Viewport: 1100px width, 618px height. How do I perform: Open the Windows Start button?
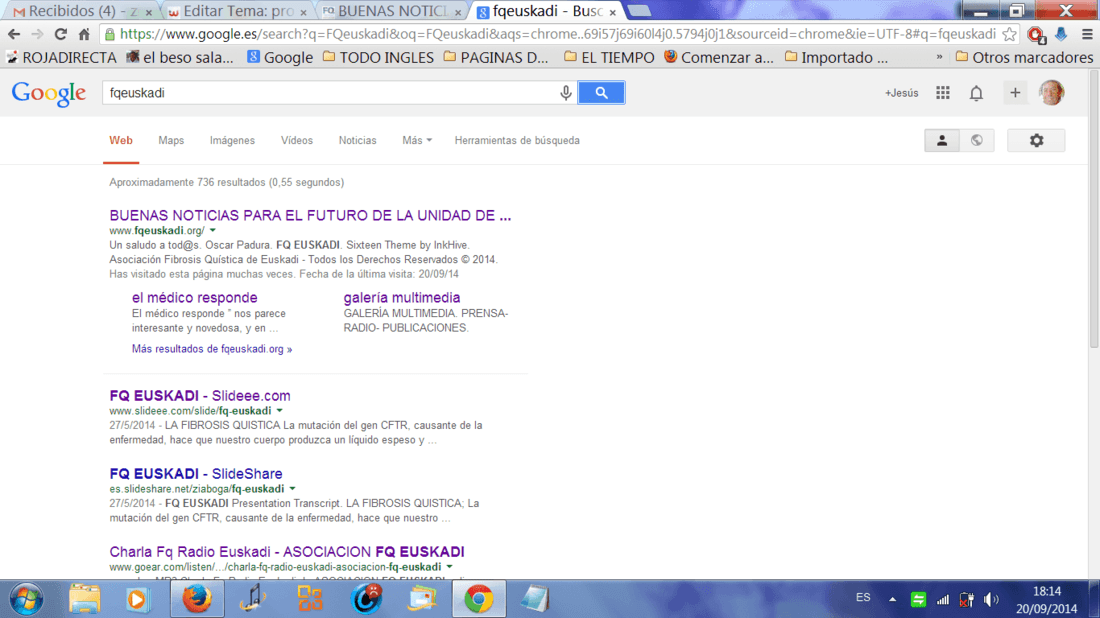tap(27, 599)
